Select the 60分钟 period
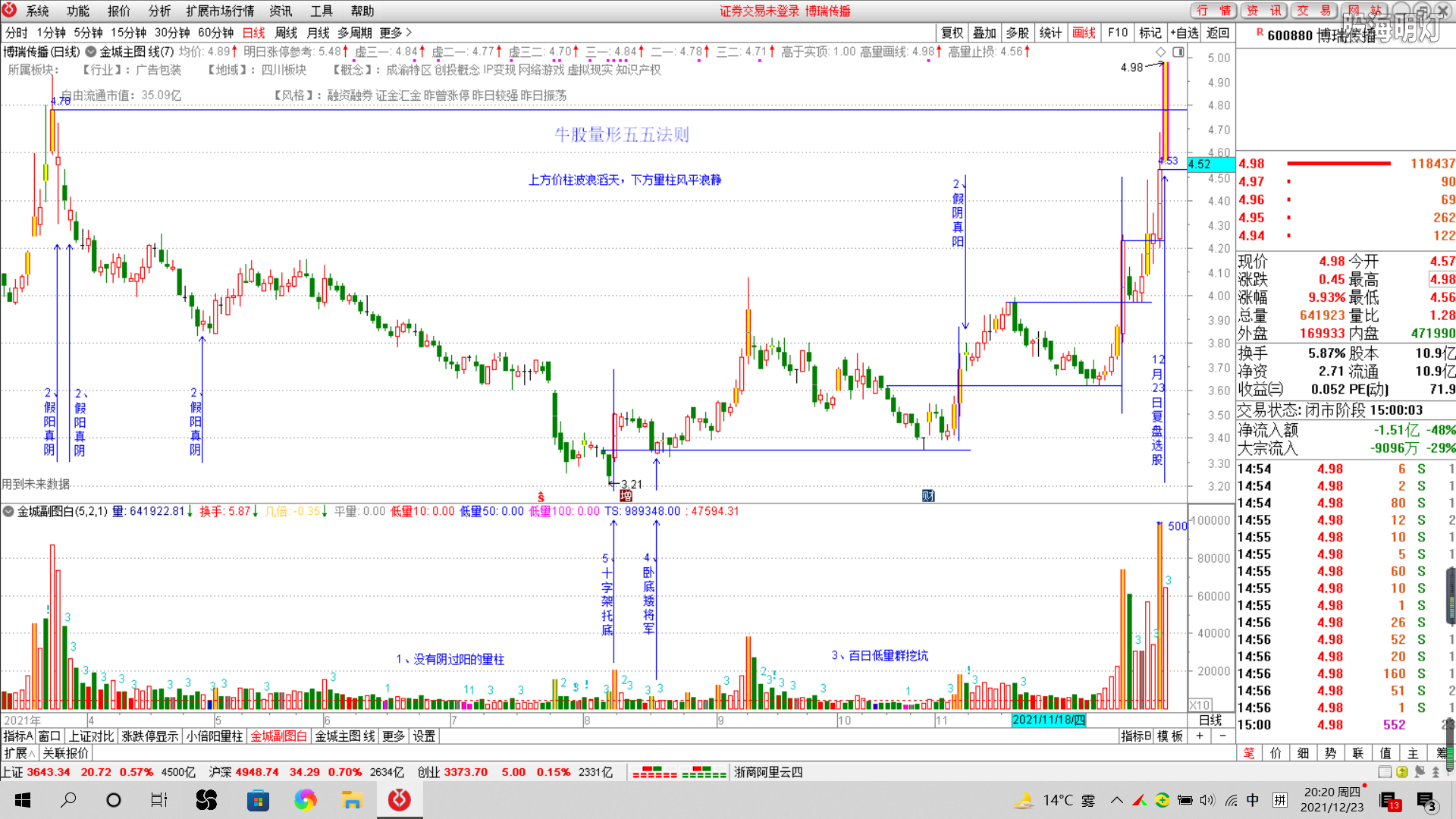Image resolution: width=1456 pixels, height=819 pixels. [x=215, y=33]
